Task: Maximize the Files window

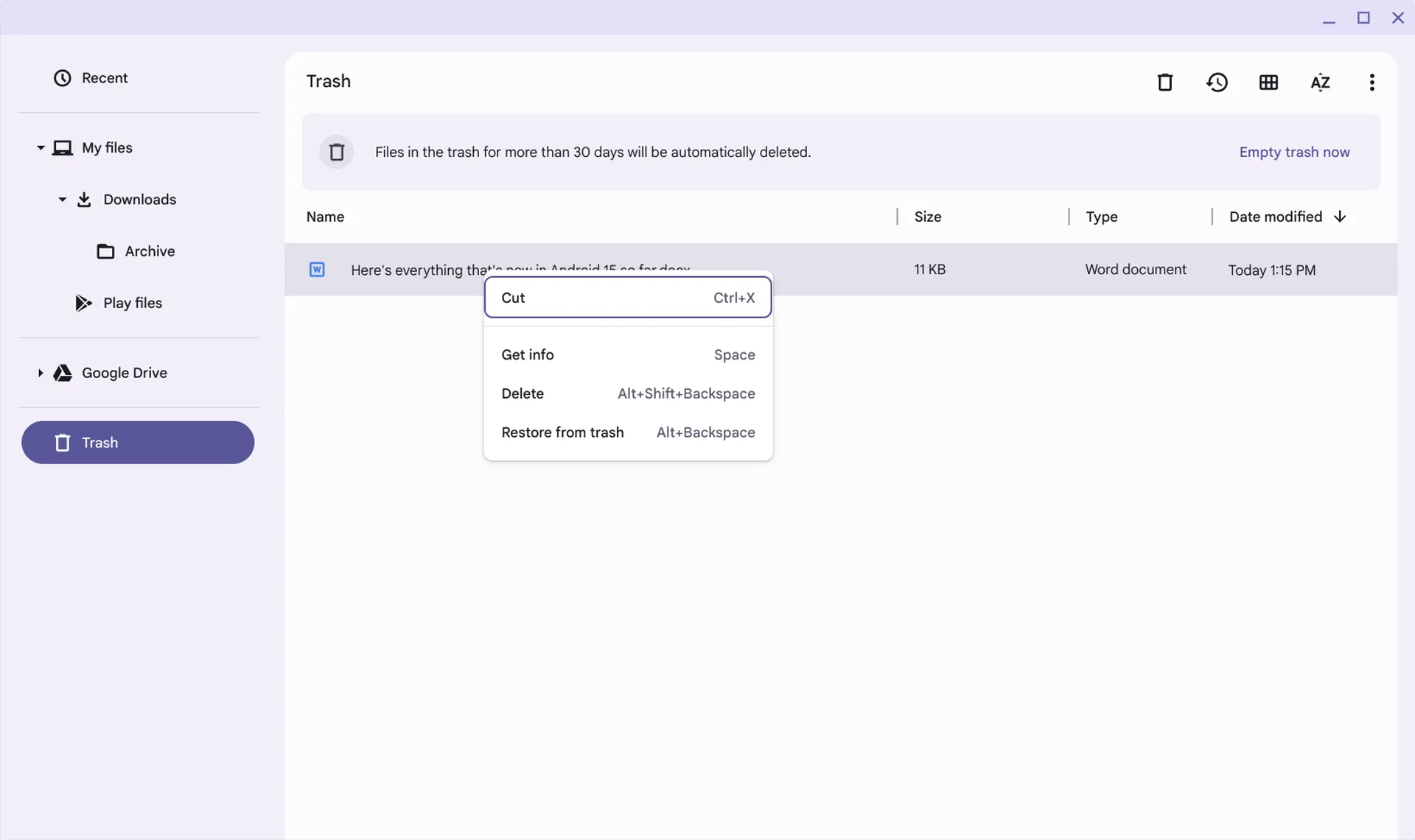Action: (x=1363, y=18)
